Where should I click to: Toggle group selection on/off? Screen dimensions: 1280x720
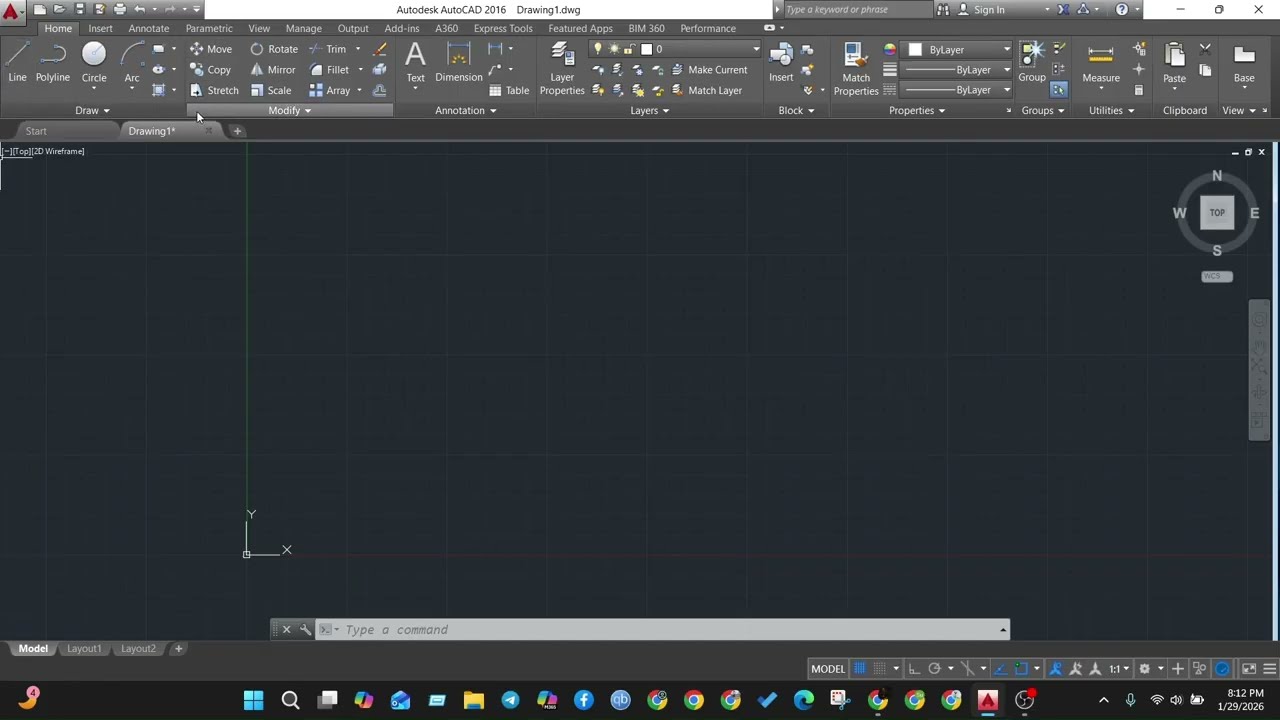1058,90
